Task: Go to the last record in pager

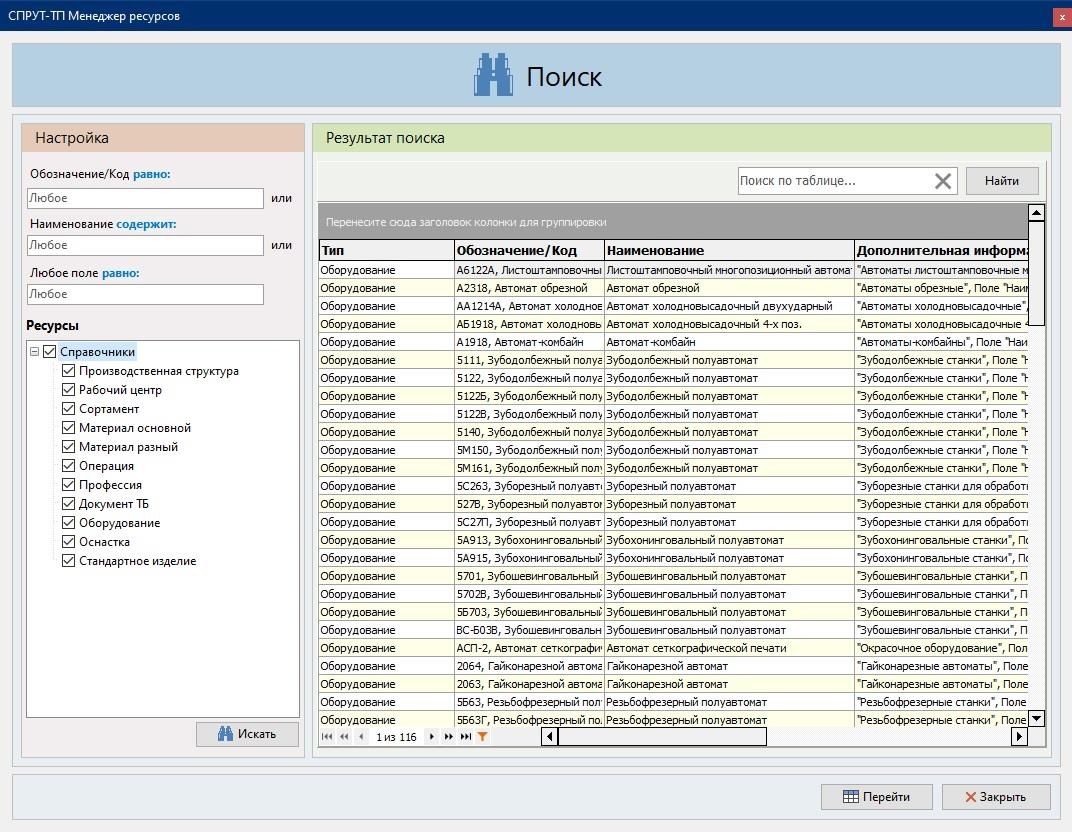Action: [466, 737]
